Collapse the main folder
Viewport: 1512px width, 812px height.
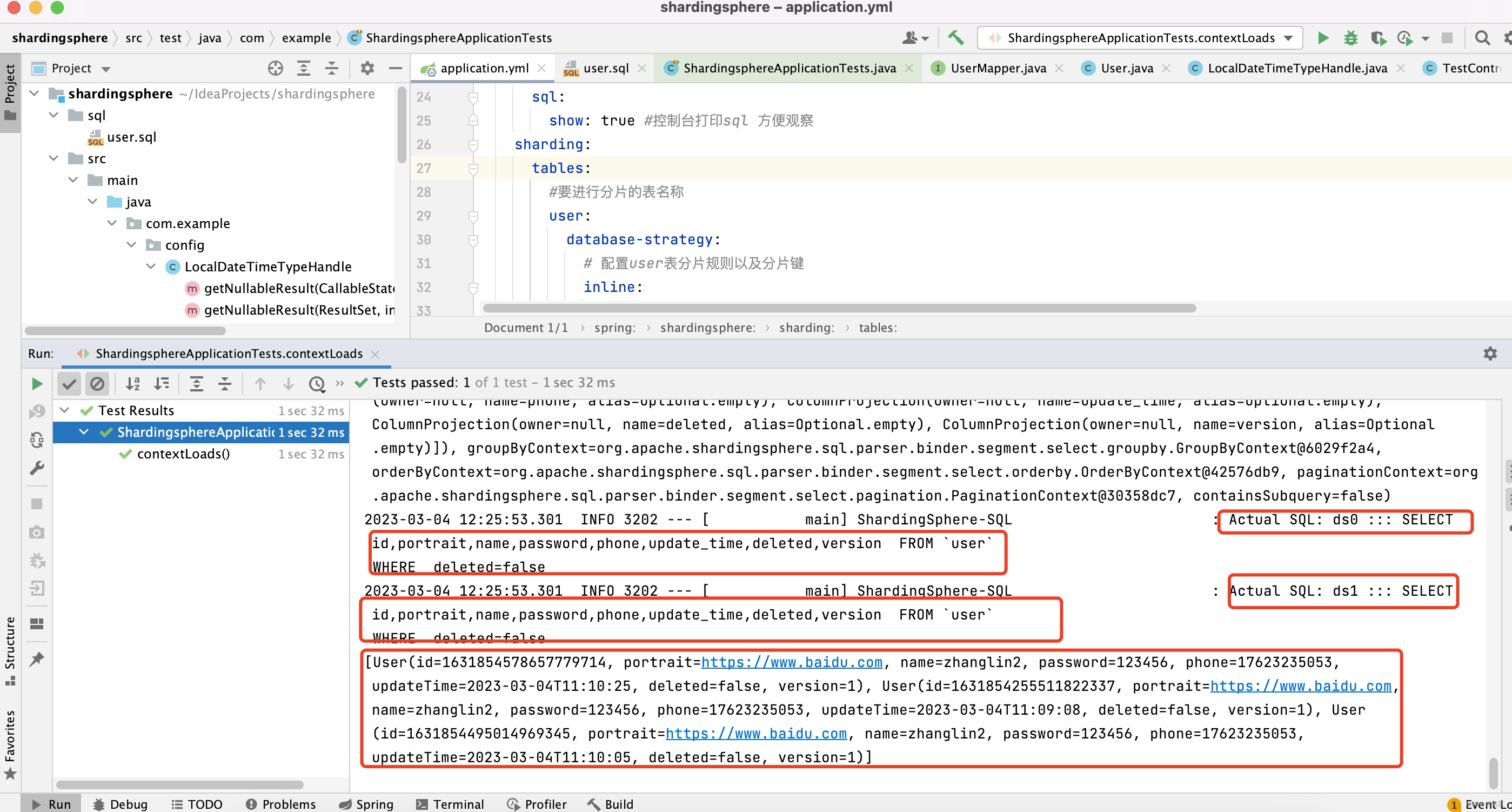point(73,179)
